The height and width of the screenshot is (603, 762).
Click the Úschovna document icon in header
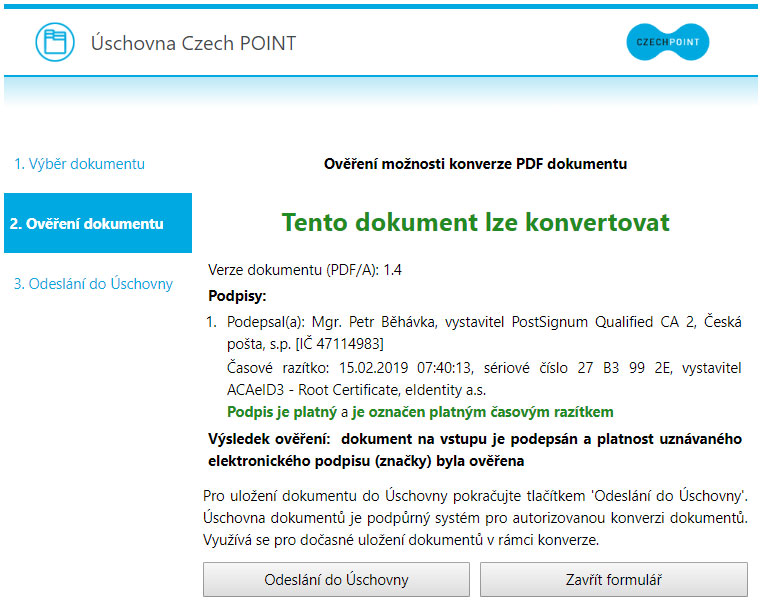[55, 42]
